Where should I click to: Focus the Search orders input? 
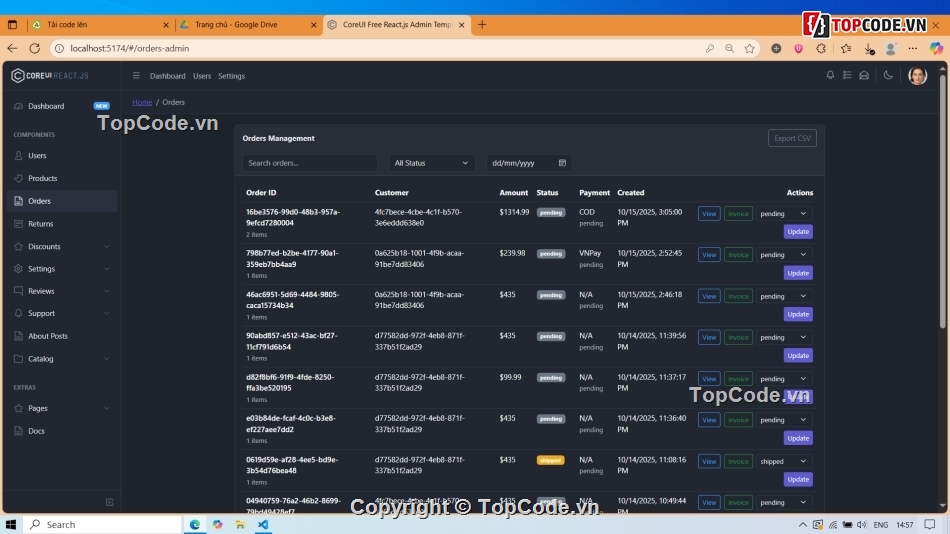tap(310, 163)
